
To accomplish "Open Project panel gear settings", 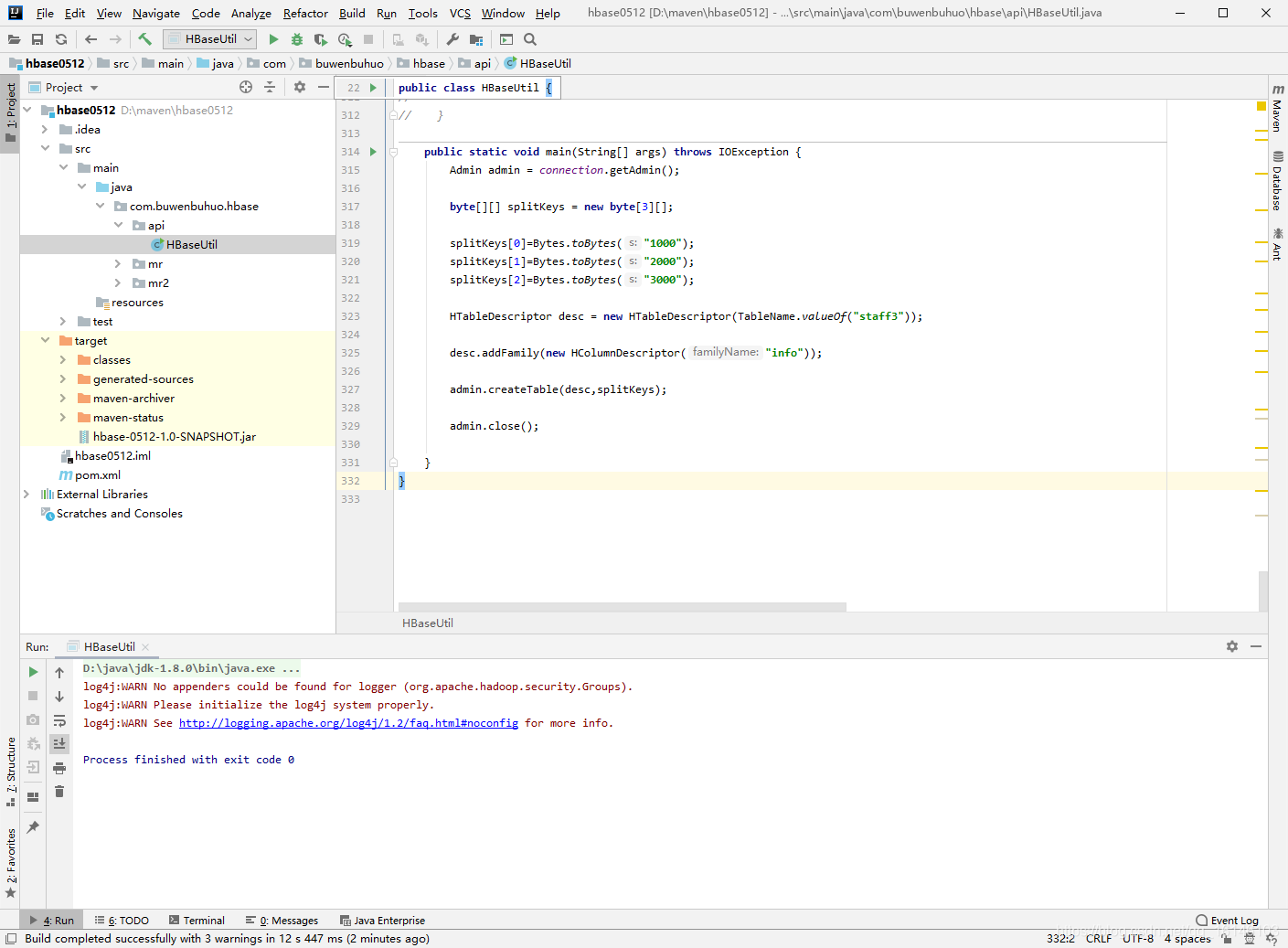I will (x=300, y=87).
